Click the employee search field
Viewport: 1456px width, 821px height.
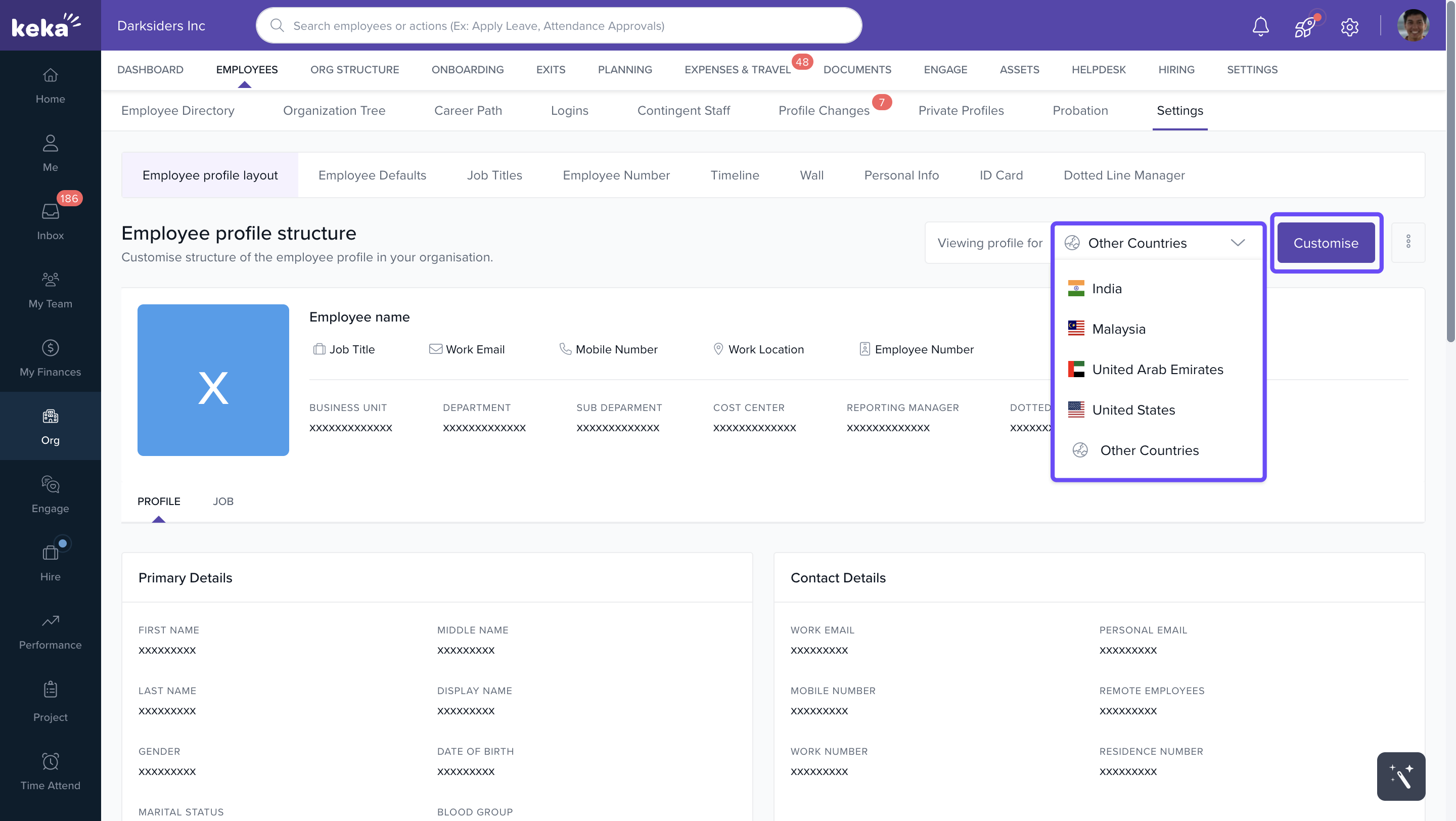point(559,26)
